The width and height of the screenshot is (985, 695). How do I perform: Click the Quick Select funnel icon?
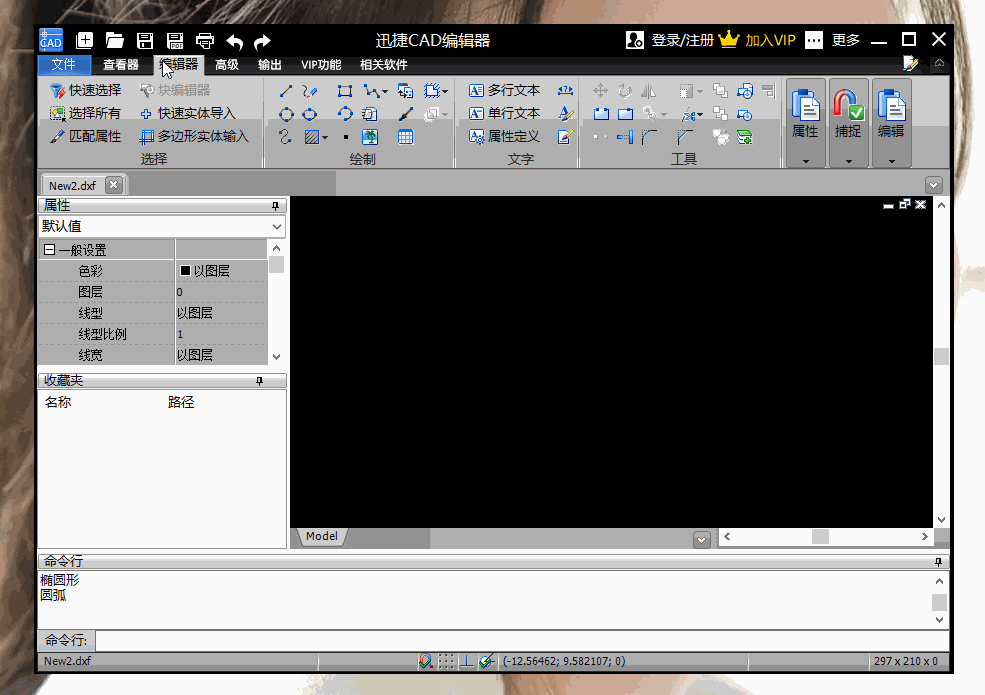[58, 91]
